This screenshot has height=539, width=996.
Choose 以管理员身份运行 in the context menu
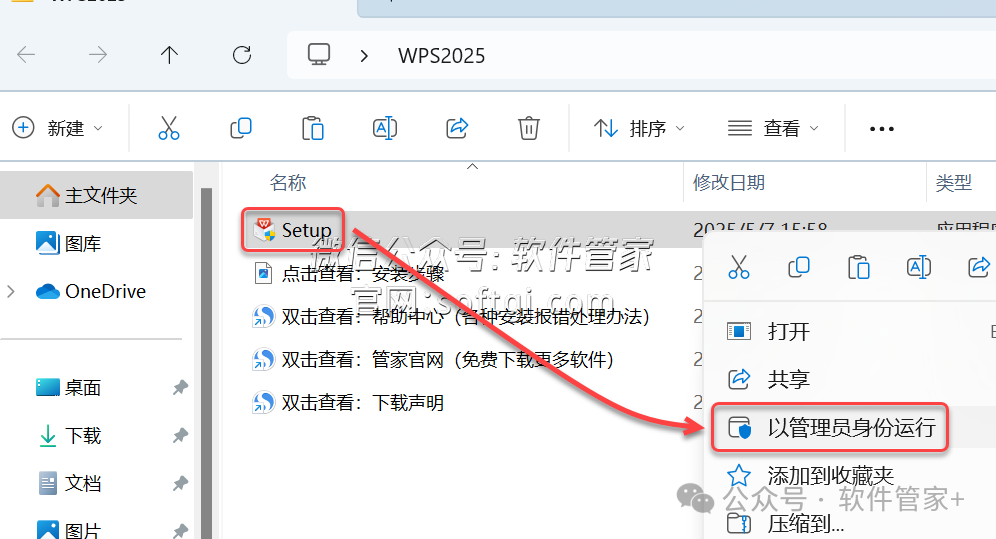click(830, 428)
